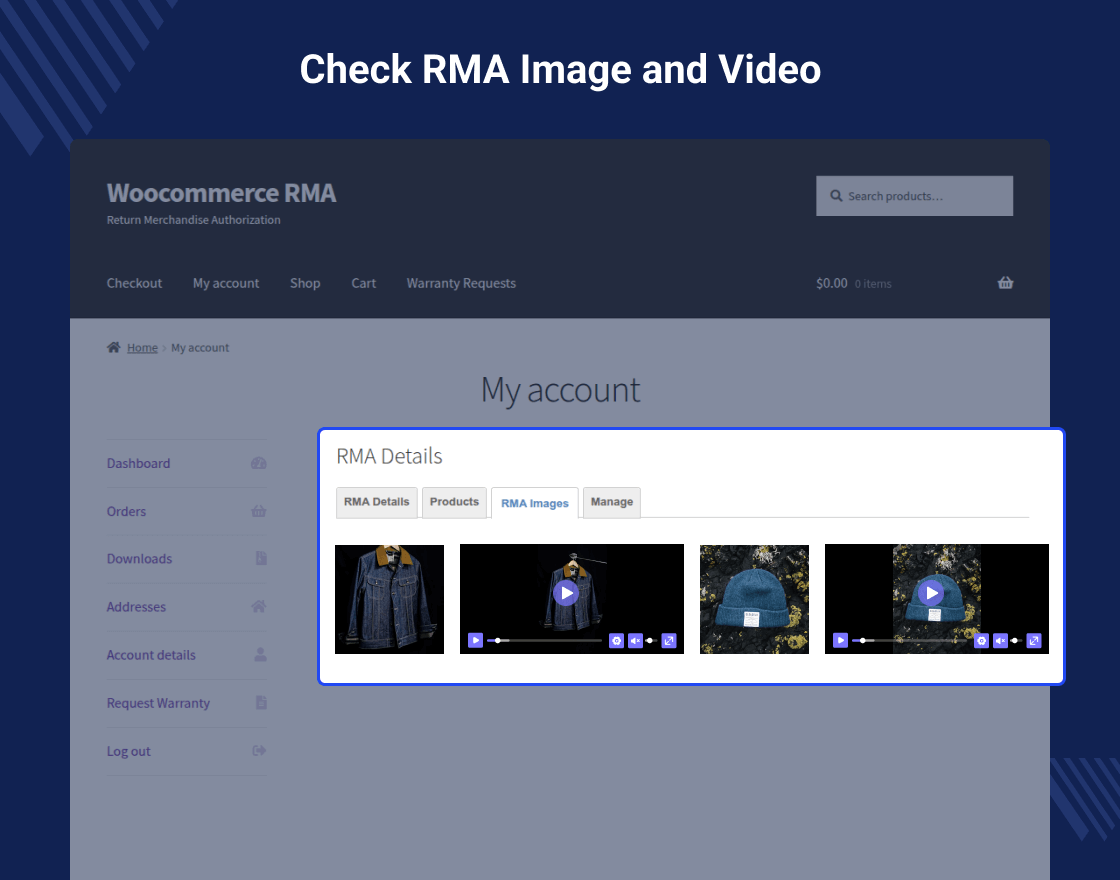Open settings gear on jacket video
This screenshot has width=1120, height=880.
point(616,641)
